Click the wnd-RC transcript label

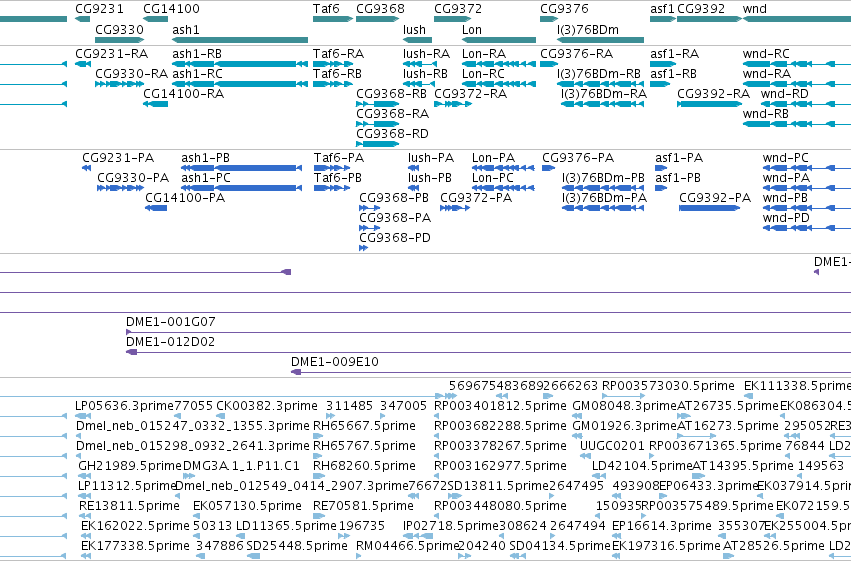coord(766,54)
